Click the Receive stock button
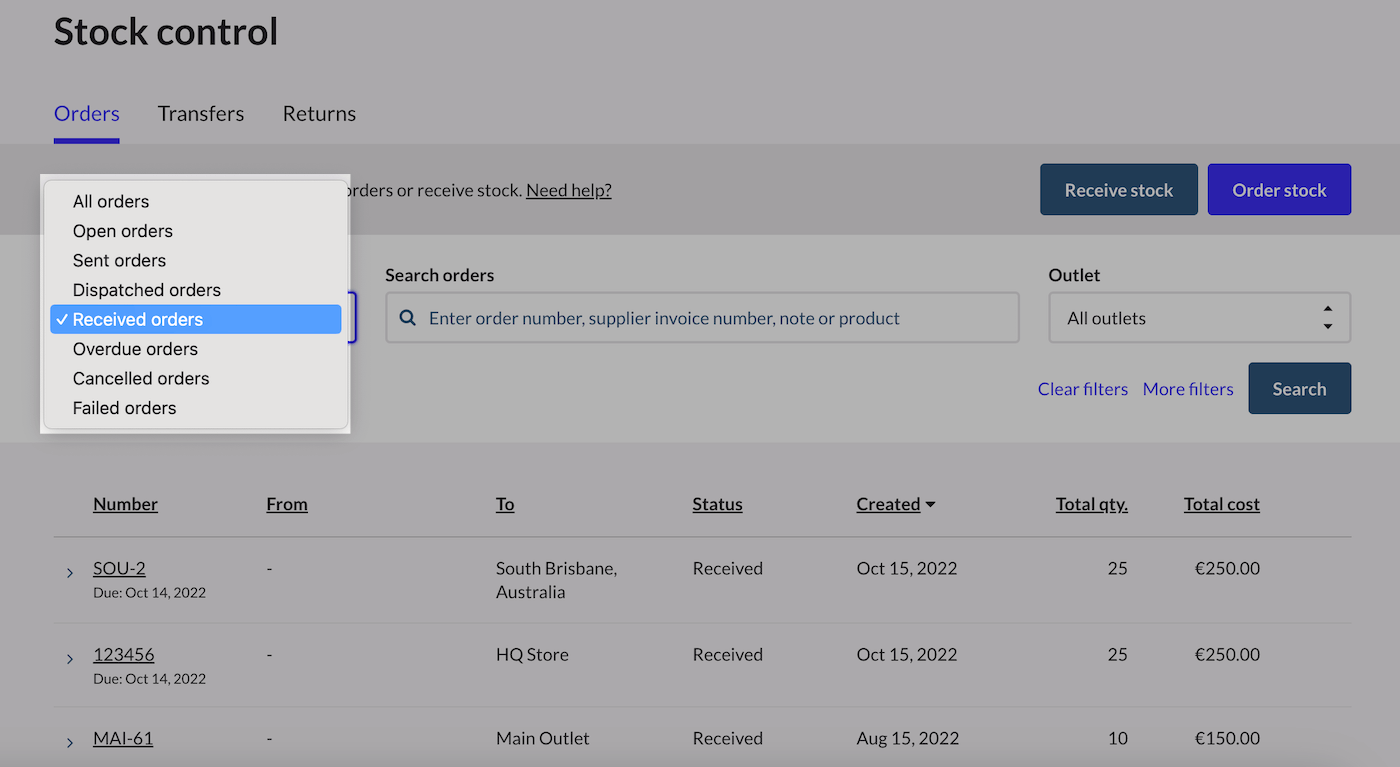1400x767 pixels. [1119, 190]
